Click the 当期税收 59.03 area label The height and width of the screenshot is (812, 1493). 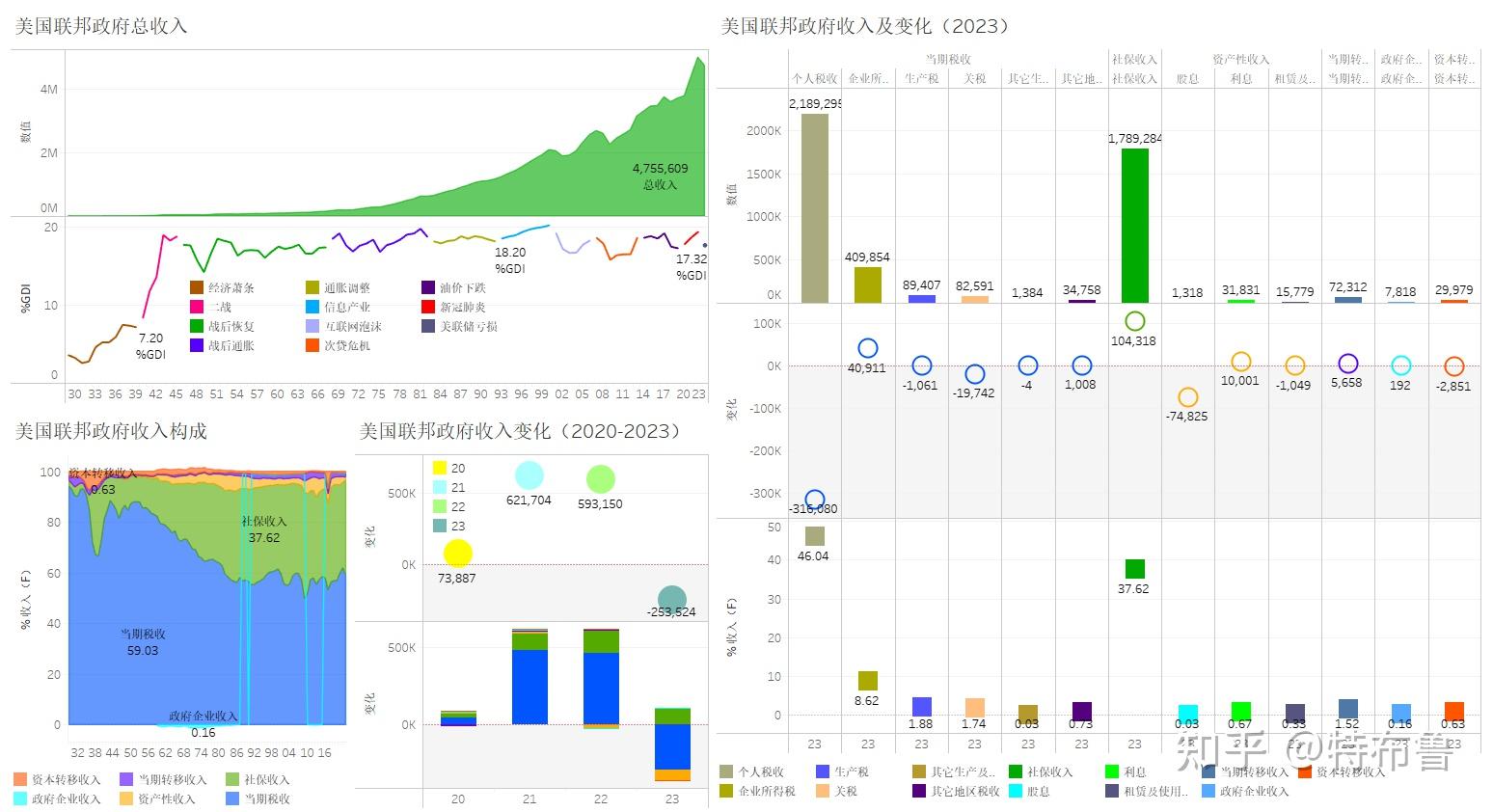coord(143,642)
